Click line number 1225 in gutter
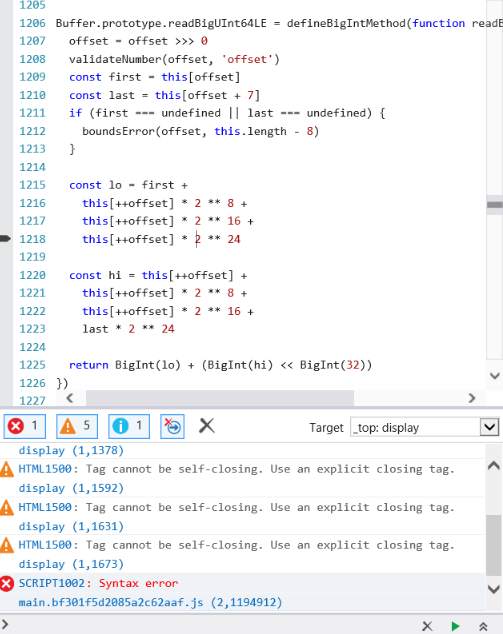503x634 pixels. (x=33, y=365)
